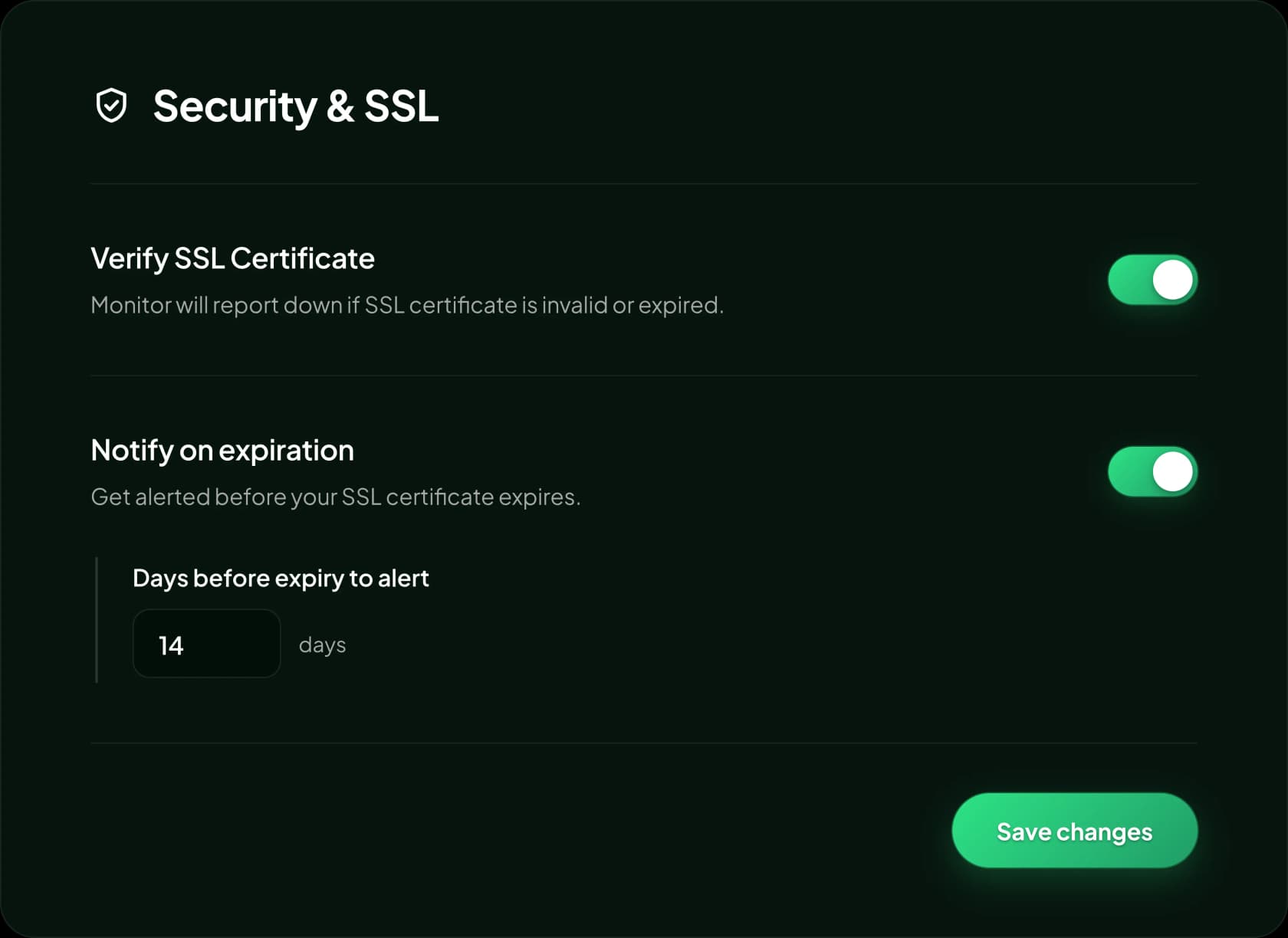Click the days before expiry input field
Screen dimensions: 1288x938
(x=206, y=644)
